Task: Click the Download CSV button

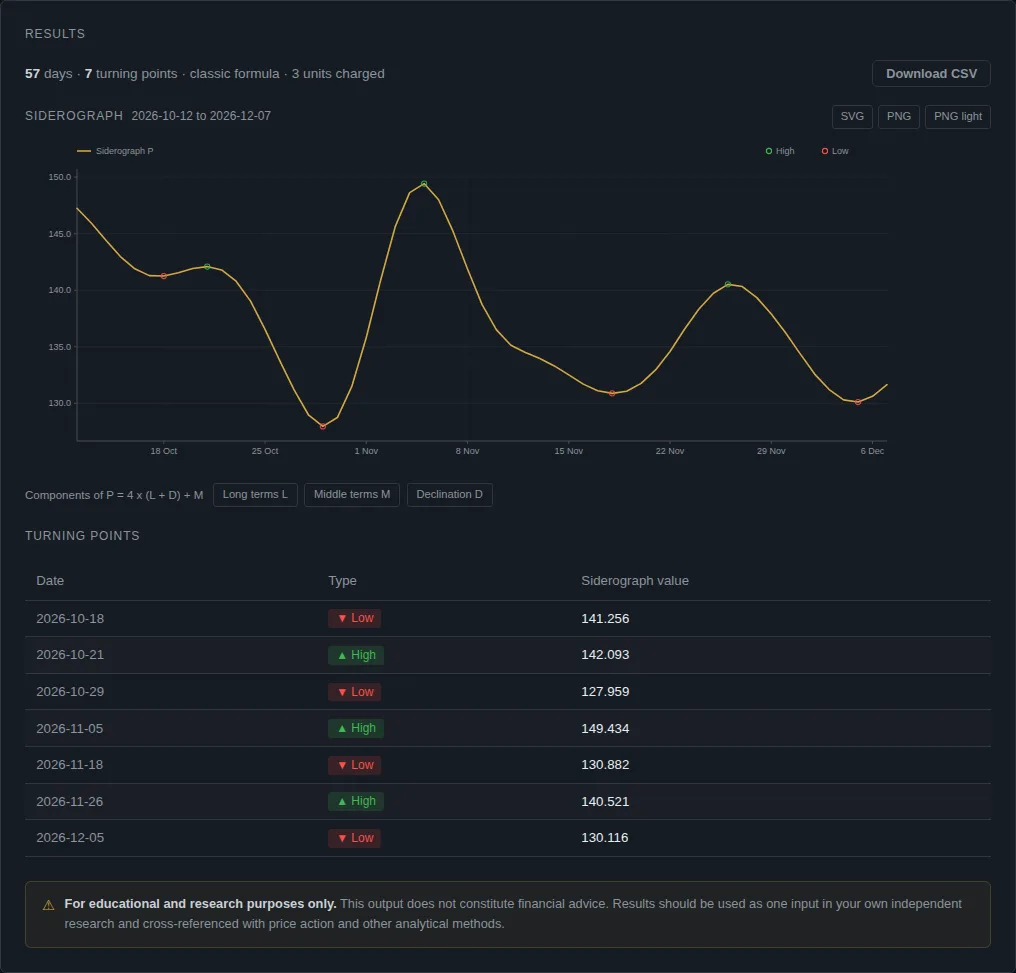Action: tap(930, 74)
